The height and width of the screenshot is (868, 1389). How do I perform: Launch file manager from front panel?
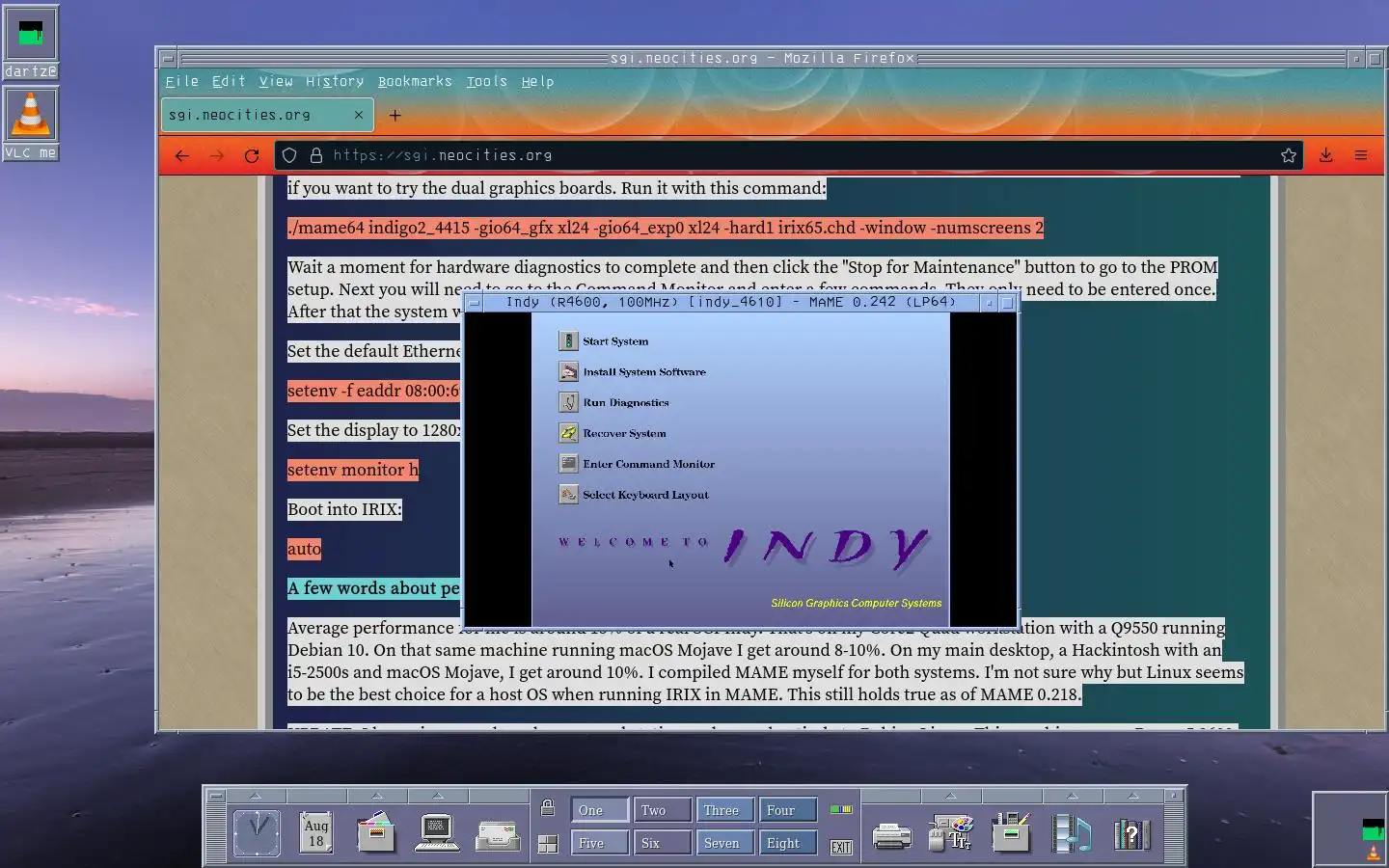pyautogui.click(x=376, y=832)
